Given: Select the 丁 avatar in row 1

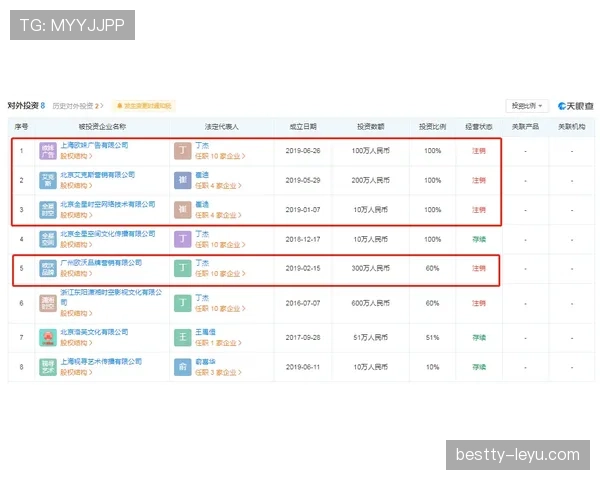Looking at the screenshot, I should (183, 151).
